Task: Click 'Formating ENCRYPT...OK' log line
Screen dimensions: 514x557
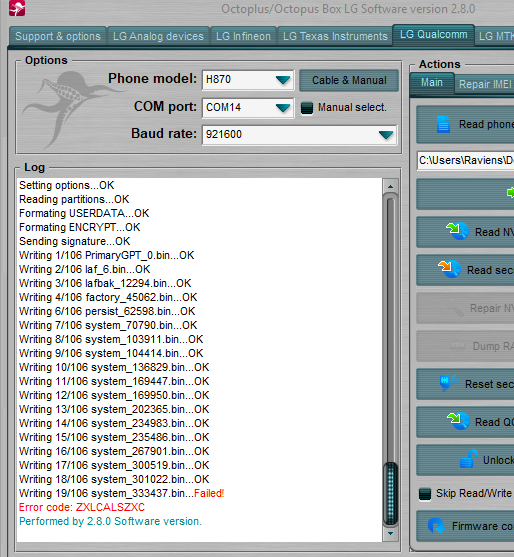Action: pyautogui.click(x=80, y=227)
